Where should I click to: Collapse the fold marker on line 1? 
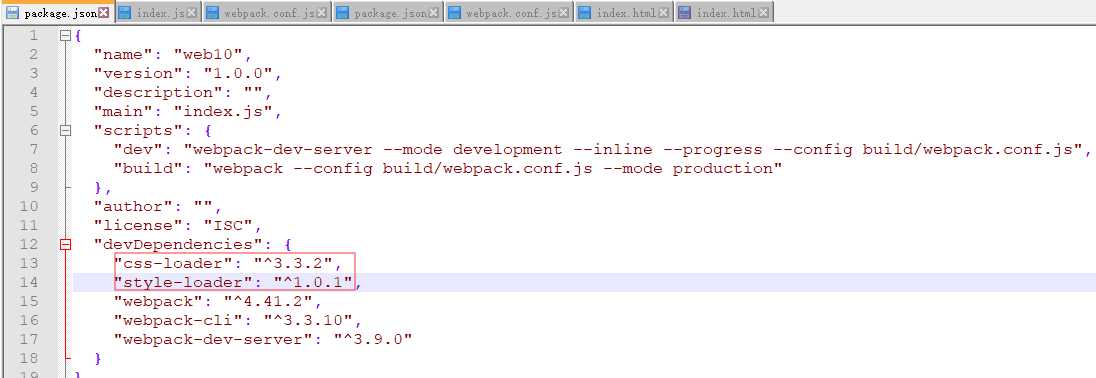tap(65, 35)
